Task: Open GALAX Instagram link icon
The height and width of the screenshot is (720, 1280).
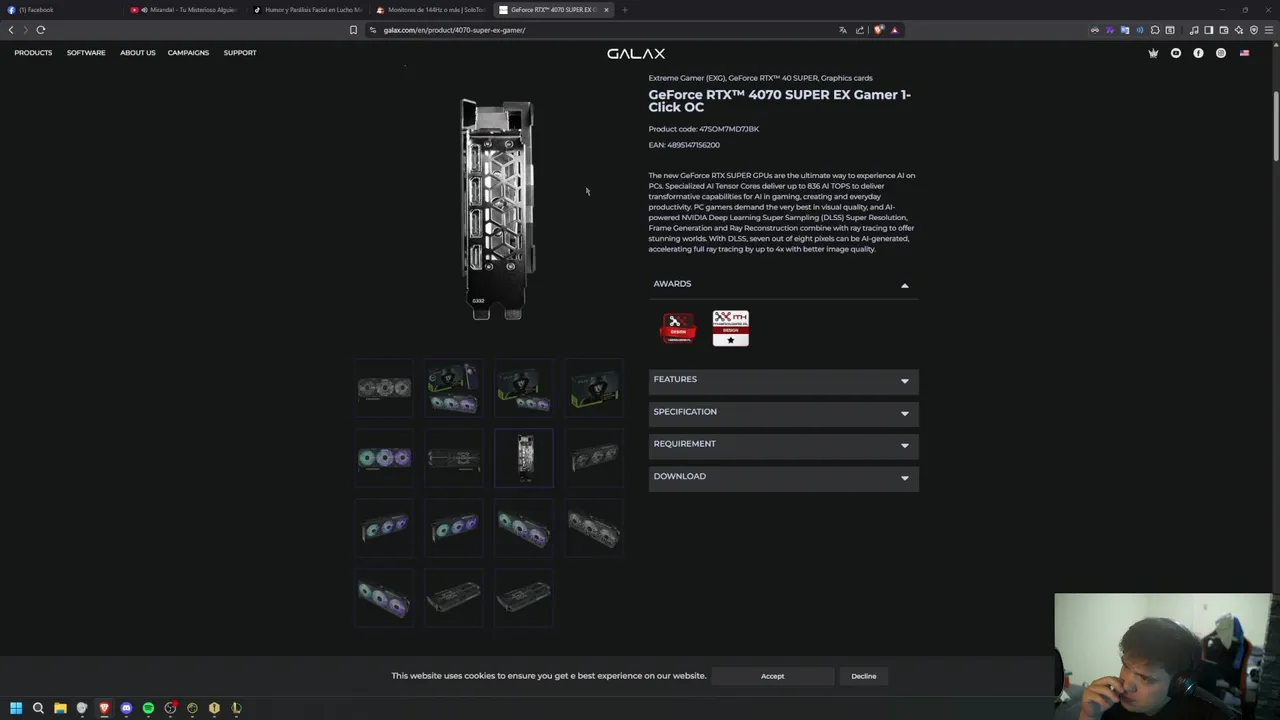Action: [1221, 53]
